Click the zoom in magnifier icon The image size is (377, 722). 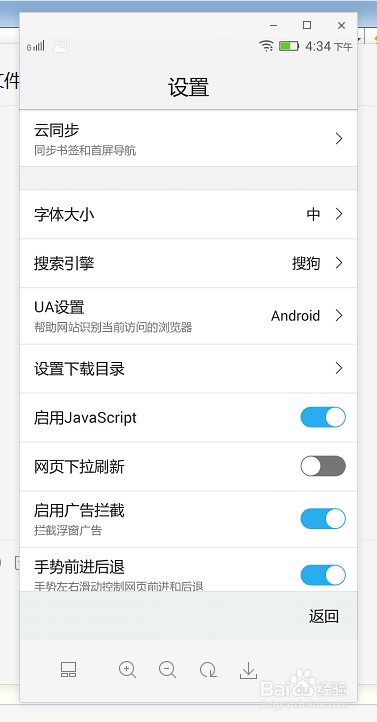(128, 670)
